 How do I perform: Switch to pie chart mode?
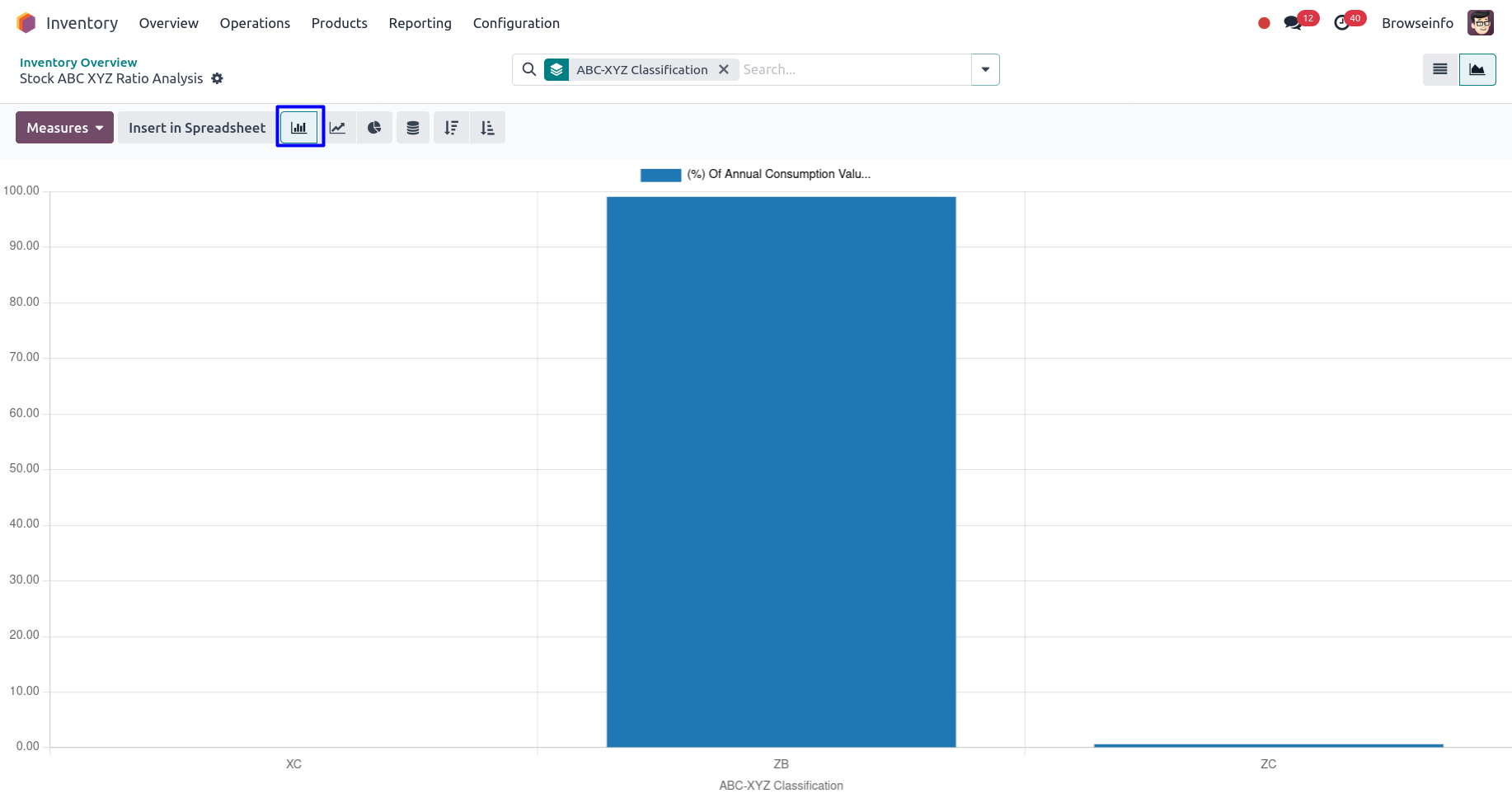[374, 128]
